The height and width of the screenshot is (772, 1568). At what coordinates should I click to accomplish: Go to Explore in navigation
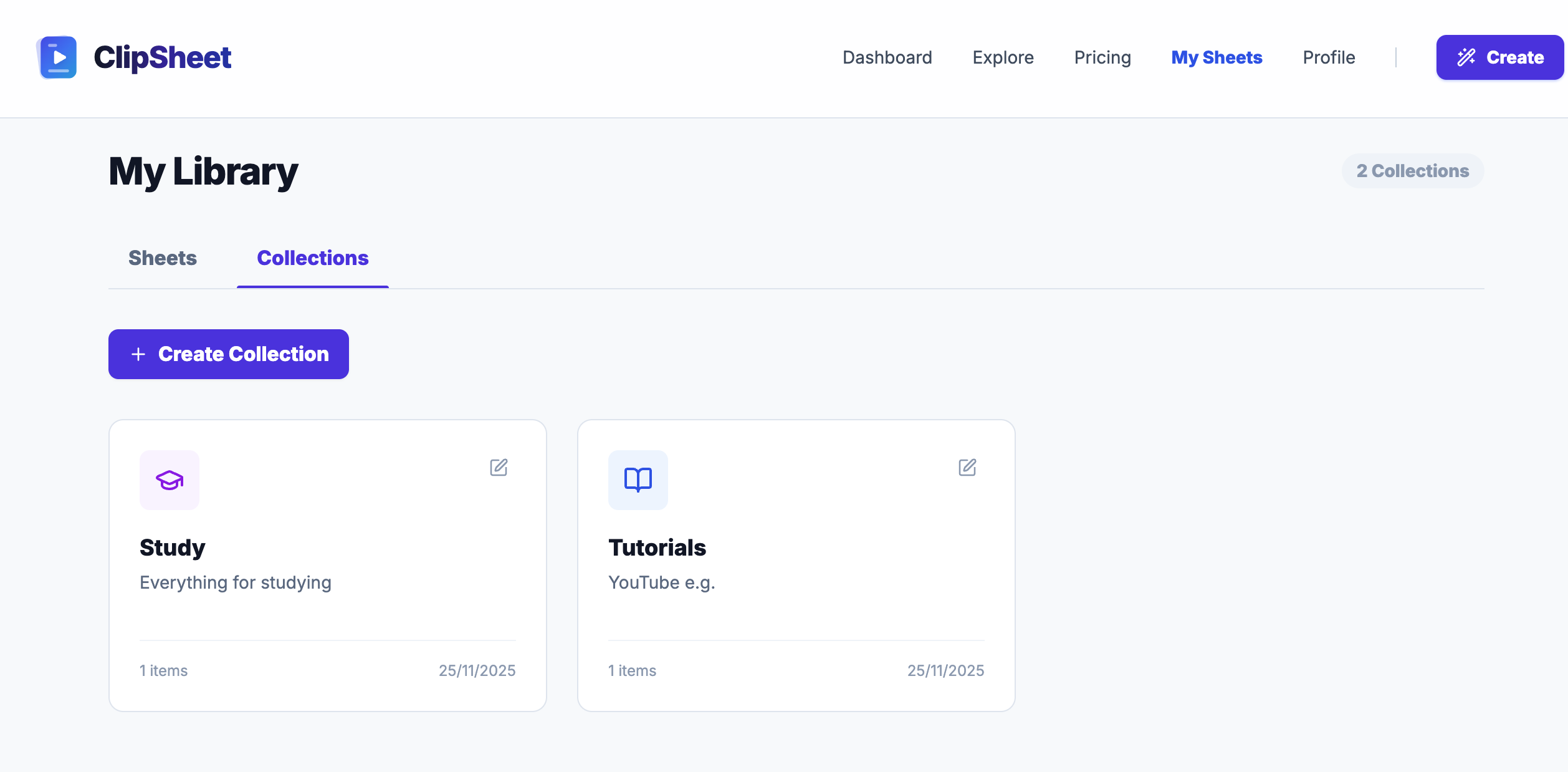[x=1003, y=57]
